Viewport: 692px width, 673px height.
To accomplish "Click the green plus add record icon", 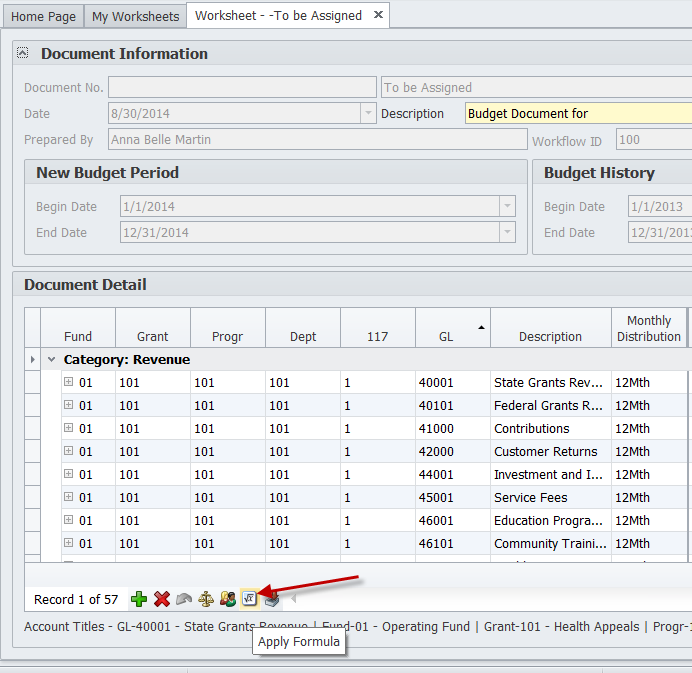I will coord(139,599).
